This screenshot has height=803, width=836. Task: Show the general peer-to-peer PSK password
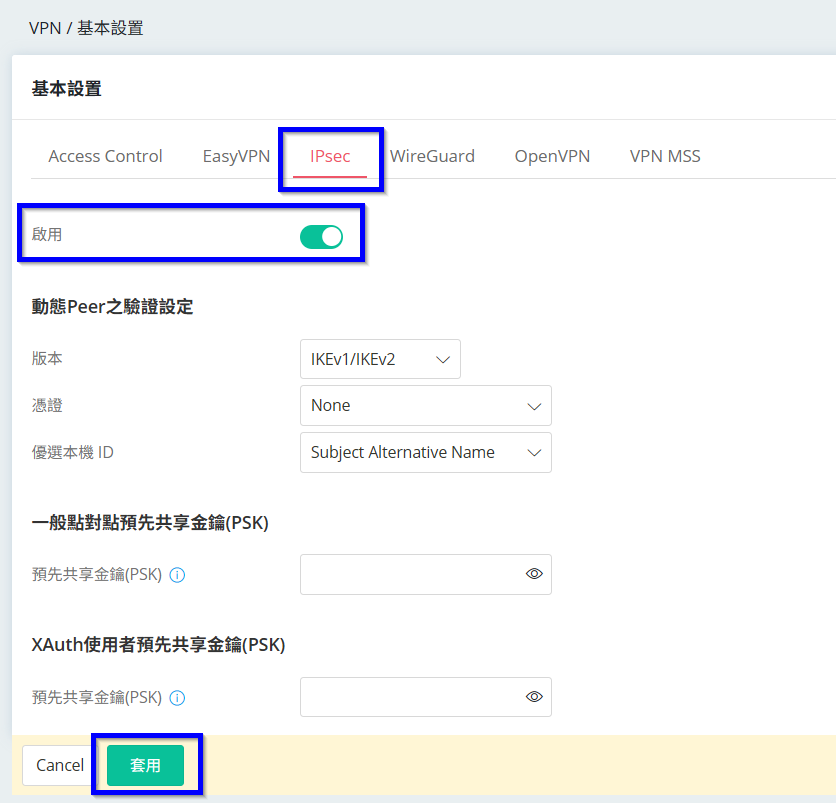point(534,574)
